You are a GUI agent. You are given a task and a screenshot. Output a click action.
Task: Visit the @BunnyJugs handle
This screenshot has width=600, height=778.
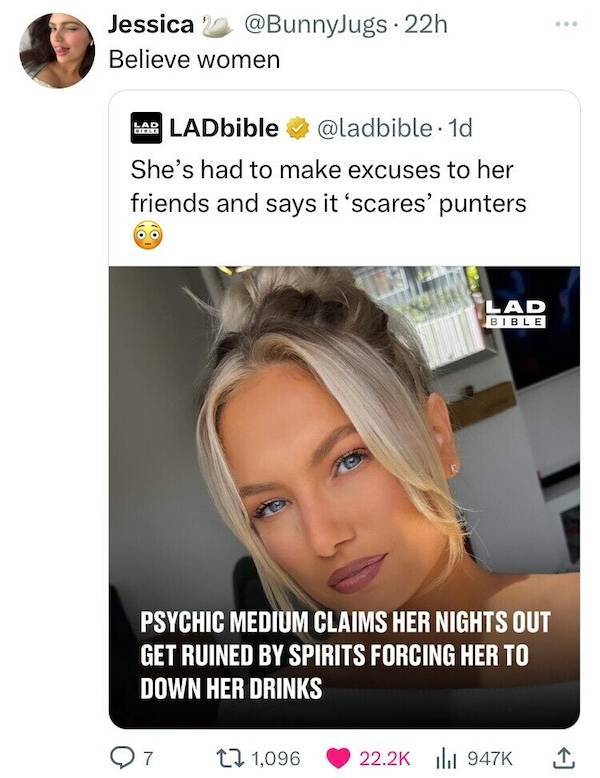tap(315, 25)
